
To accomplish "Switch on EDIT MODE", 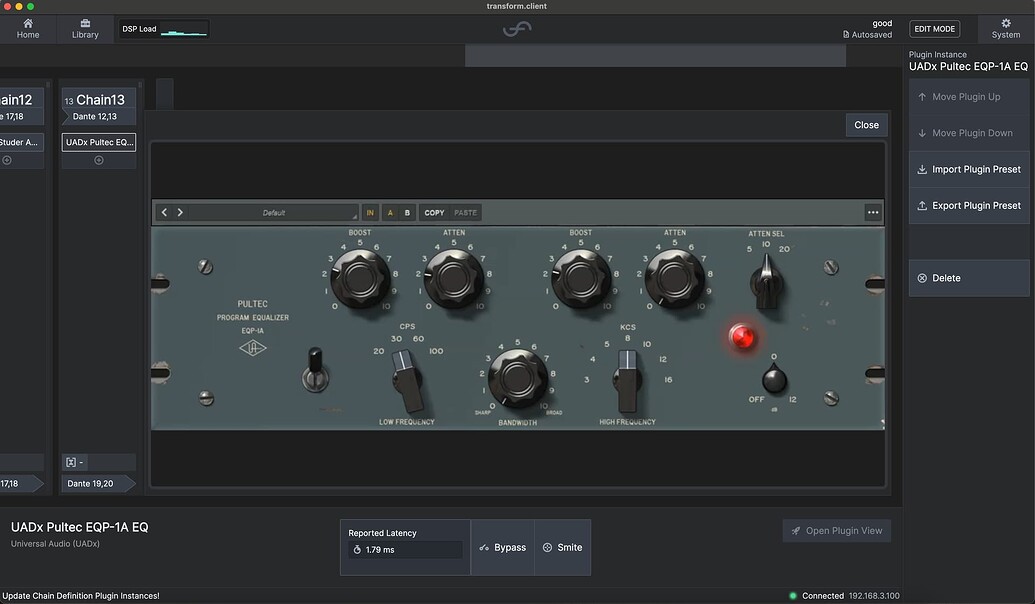I will tap(934, 29).
